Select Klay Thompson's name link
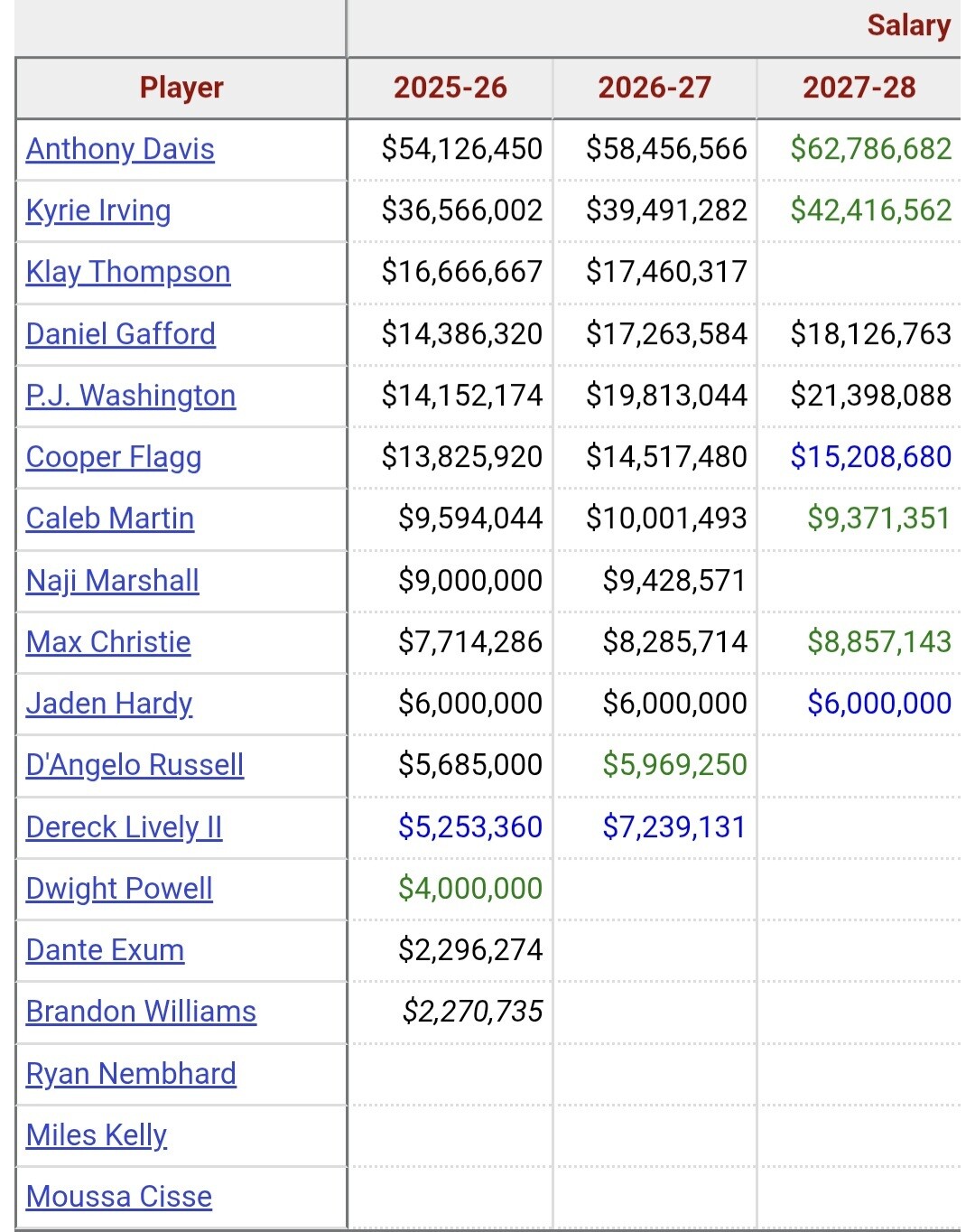 128,272
